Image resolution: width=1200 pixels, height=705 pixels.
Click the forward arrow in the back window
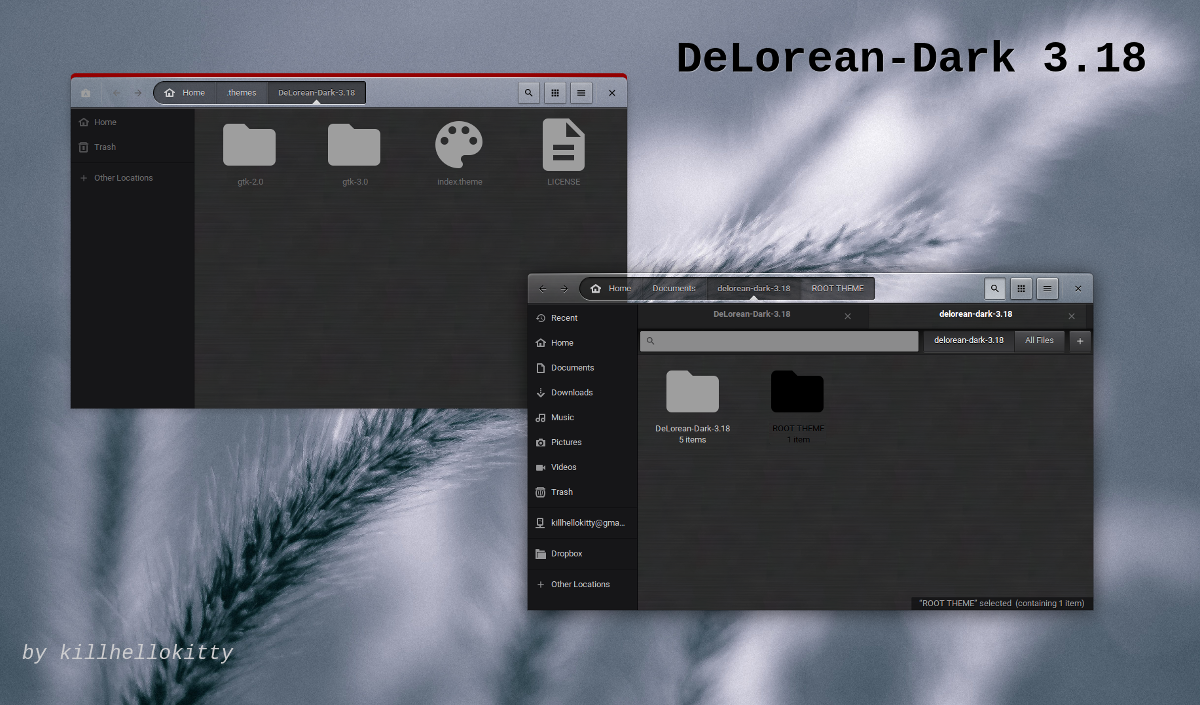[138, 93]
